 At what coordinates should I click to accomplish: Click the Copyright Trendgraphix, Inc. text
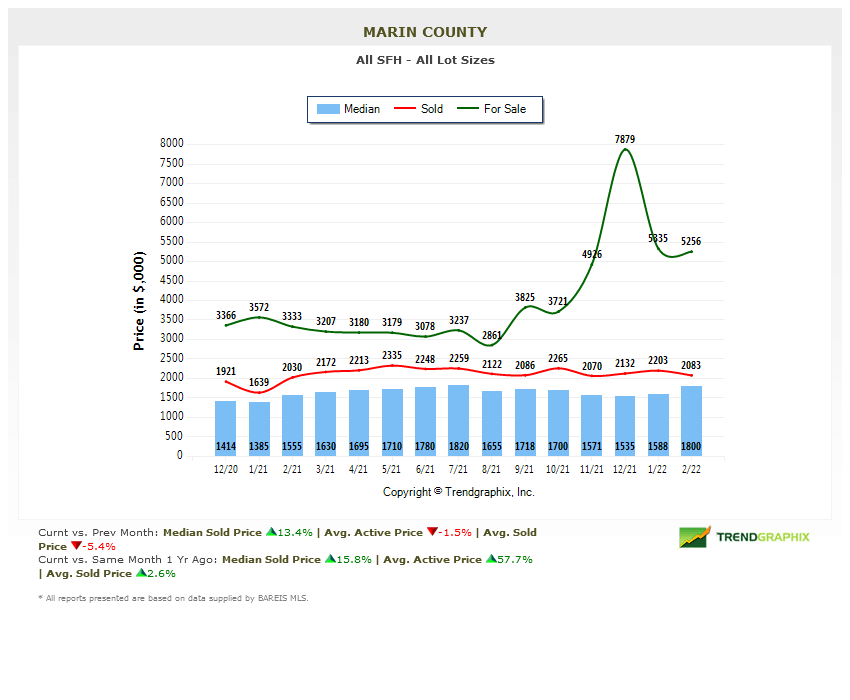(x=459, y=492)
